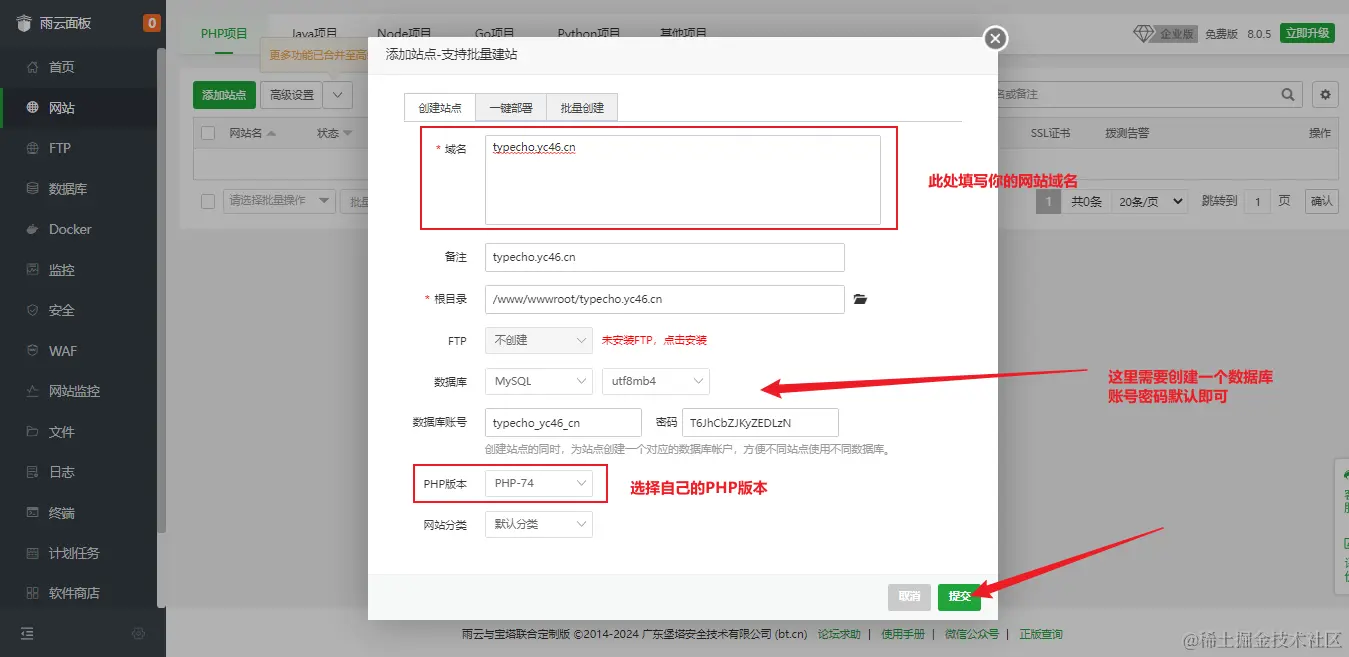Viewport: 1349px width, 657px height.
Task: Click the bottom sidebar settings gear icon
Action: (139, 633)
